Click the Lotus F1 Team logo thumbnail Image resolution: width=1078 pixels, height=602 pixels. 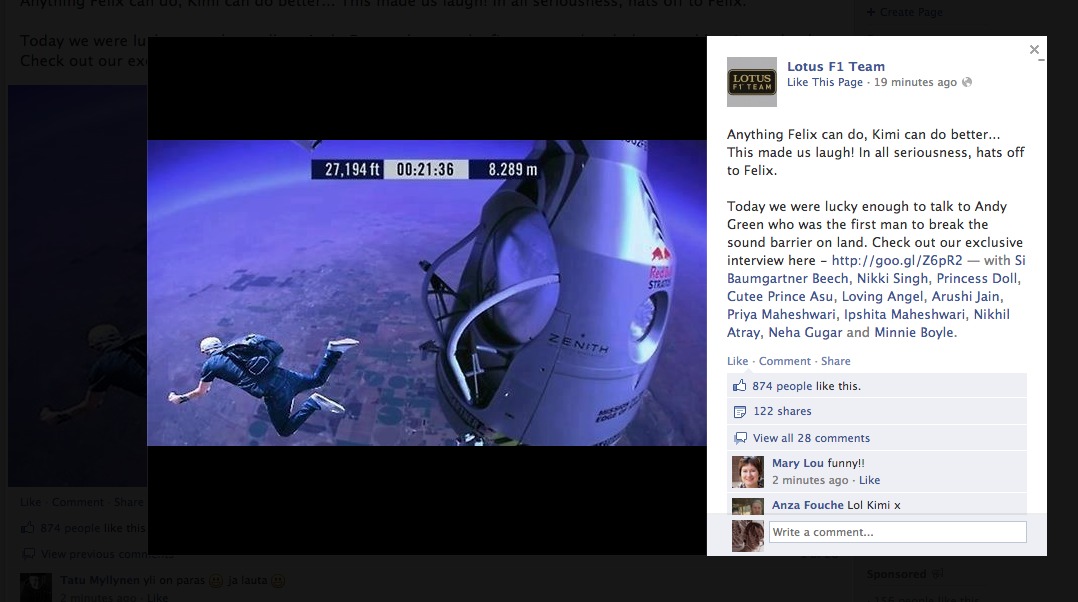(x=751, y=82)
